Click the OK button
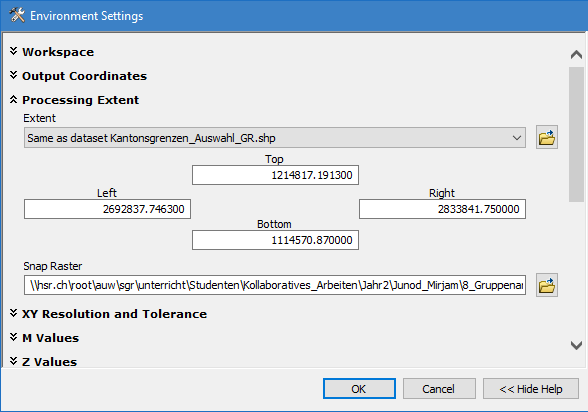The image size is (588, 412). [359, 389]
